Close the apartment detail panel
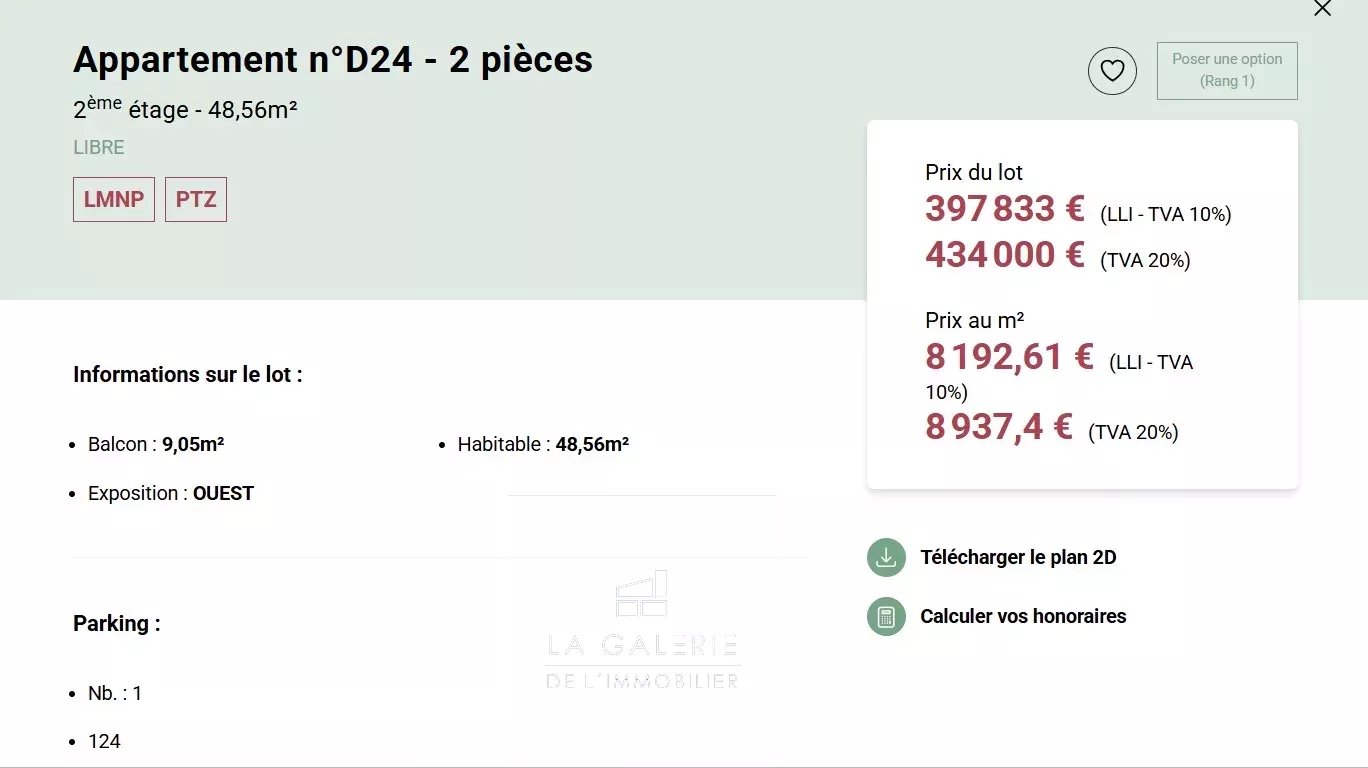The width and height of the screenshot is (1368, 768). point(1322,9)
